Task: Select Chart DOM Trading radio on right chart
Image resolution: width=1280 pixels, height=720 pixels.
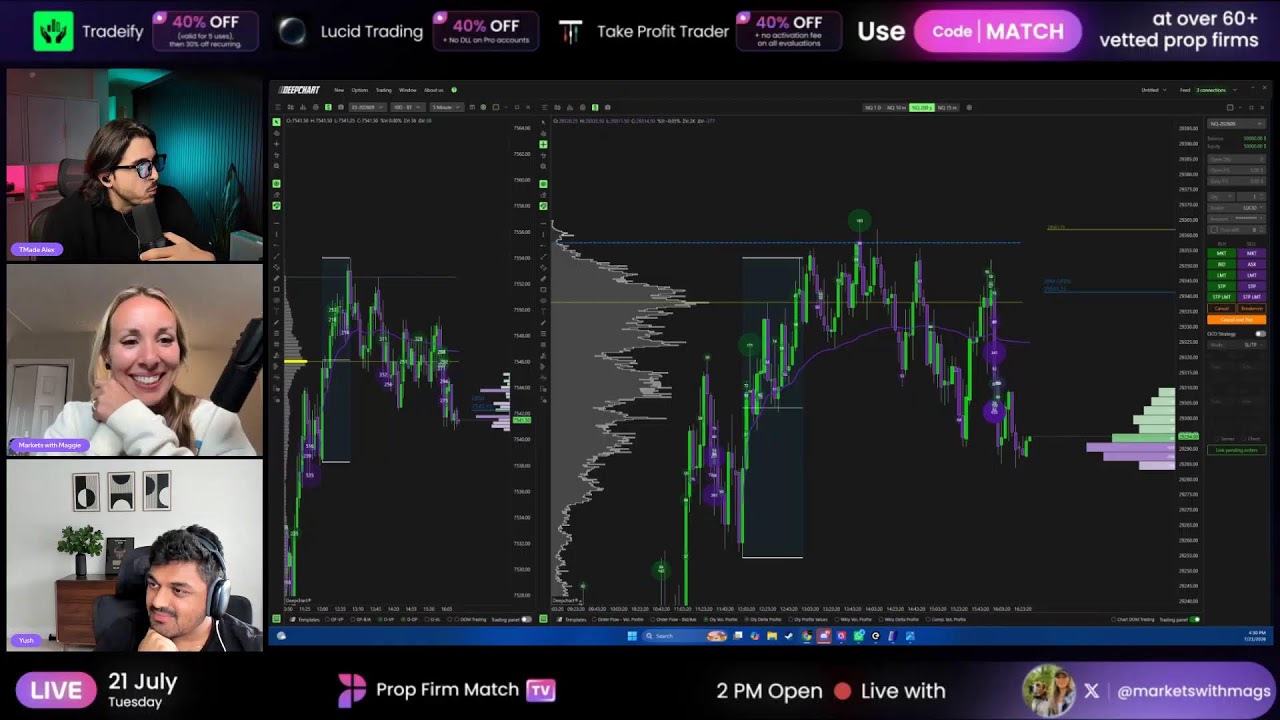Action: point(1134,620)
